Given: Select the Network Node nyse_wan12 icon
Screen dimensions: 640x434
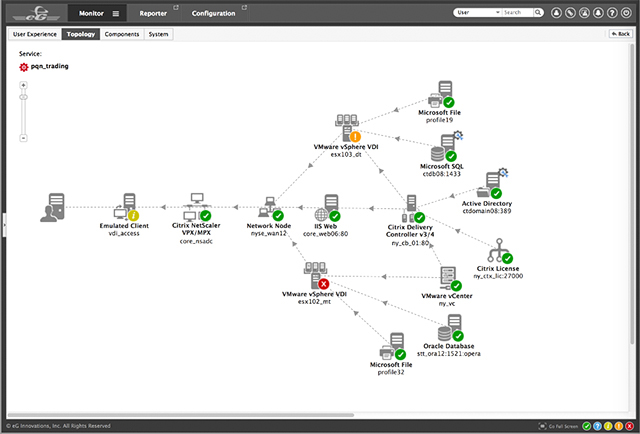Looking at the screenshot, I should click(270, 208).
